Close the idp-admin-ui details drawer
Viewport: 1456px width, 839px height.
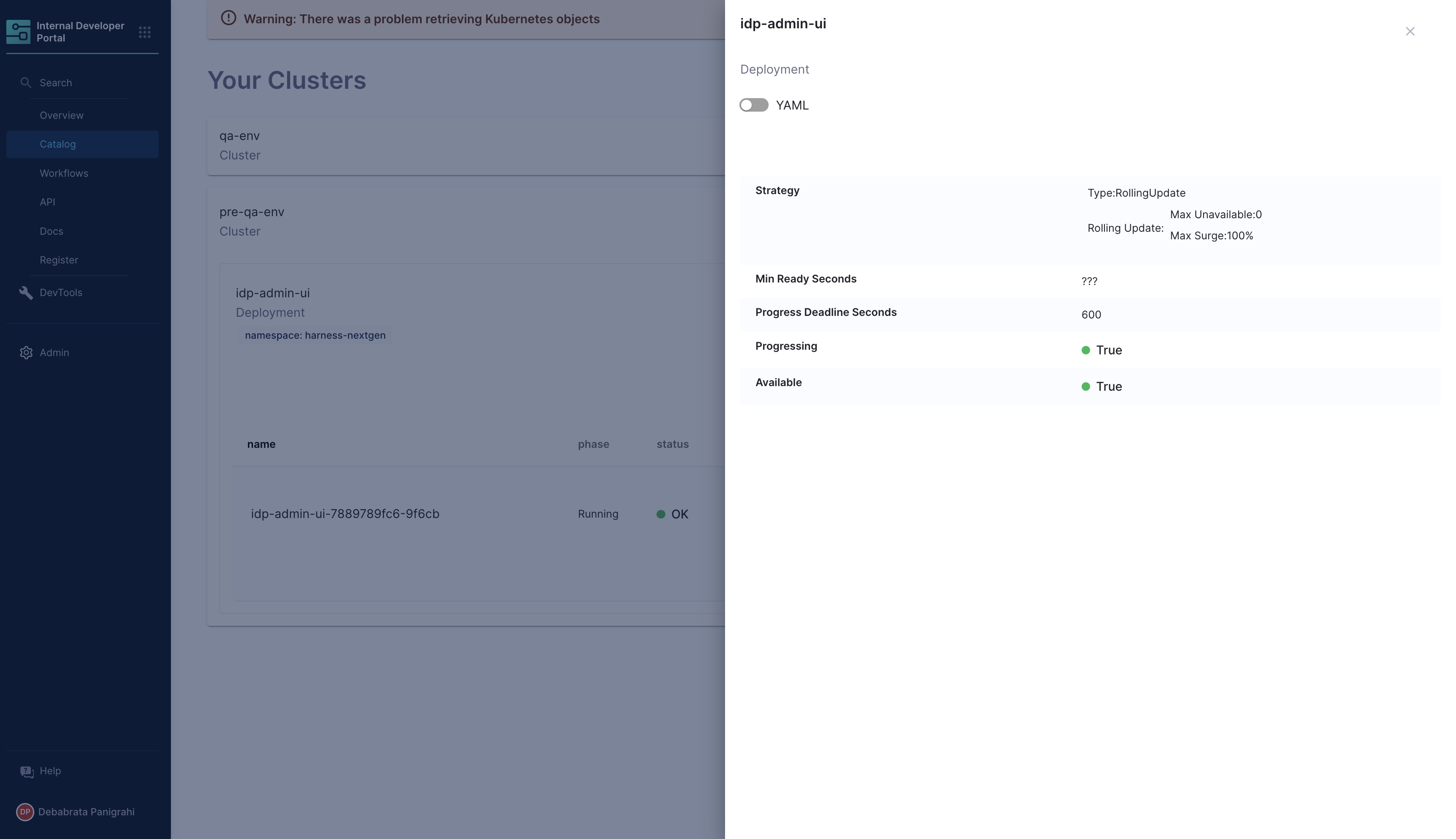1410,32
